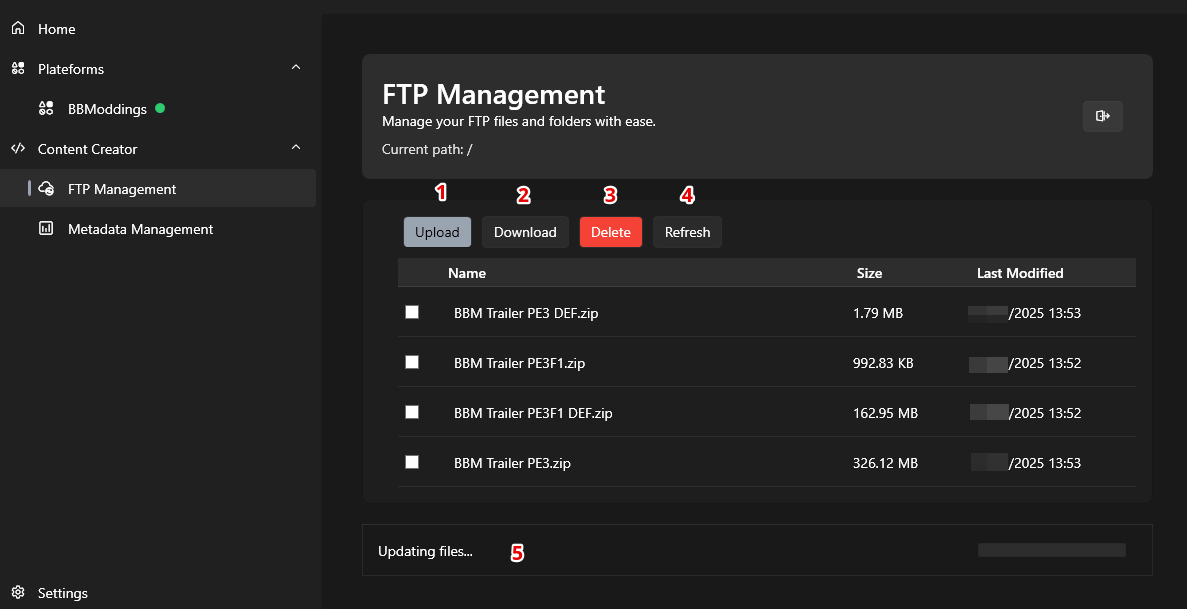Click the Settings gear icon
The height and width of the screenshot is (609, 1187).
click(18, 593)
